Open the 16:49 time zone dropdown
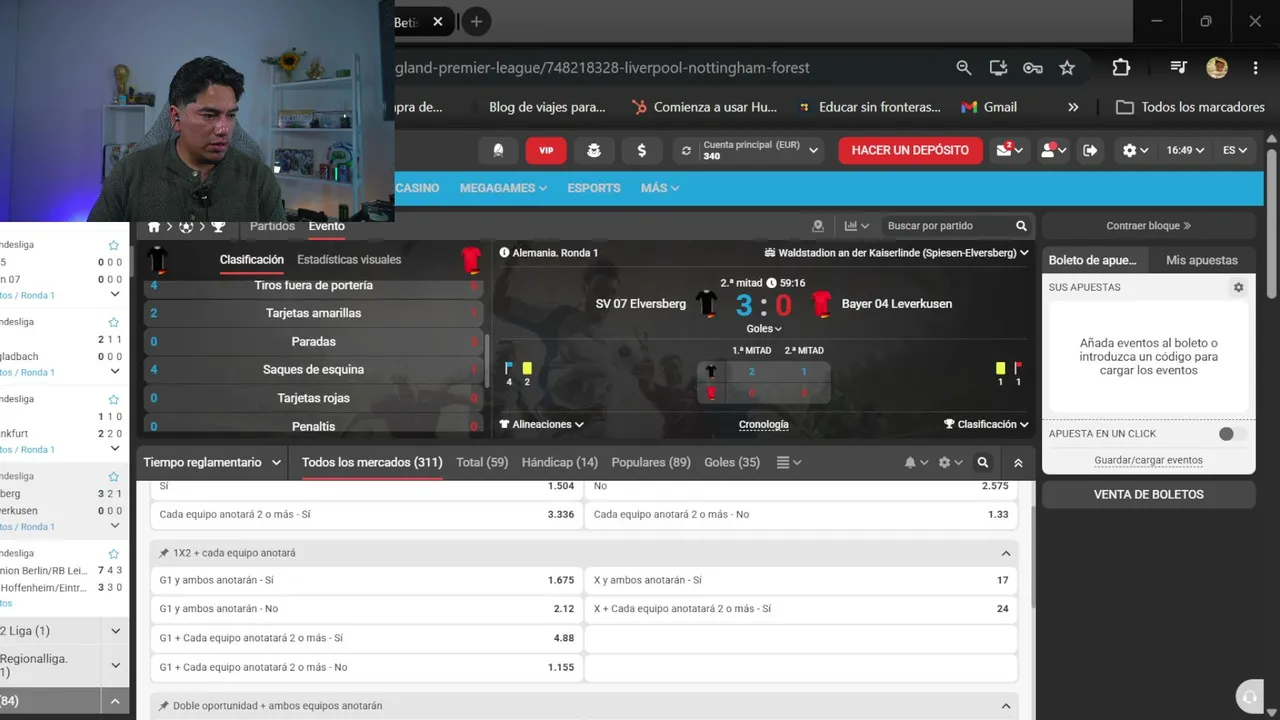The width and height of the screenshot is (1280, 720). (x=1185, y=150)
